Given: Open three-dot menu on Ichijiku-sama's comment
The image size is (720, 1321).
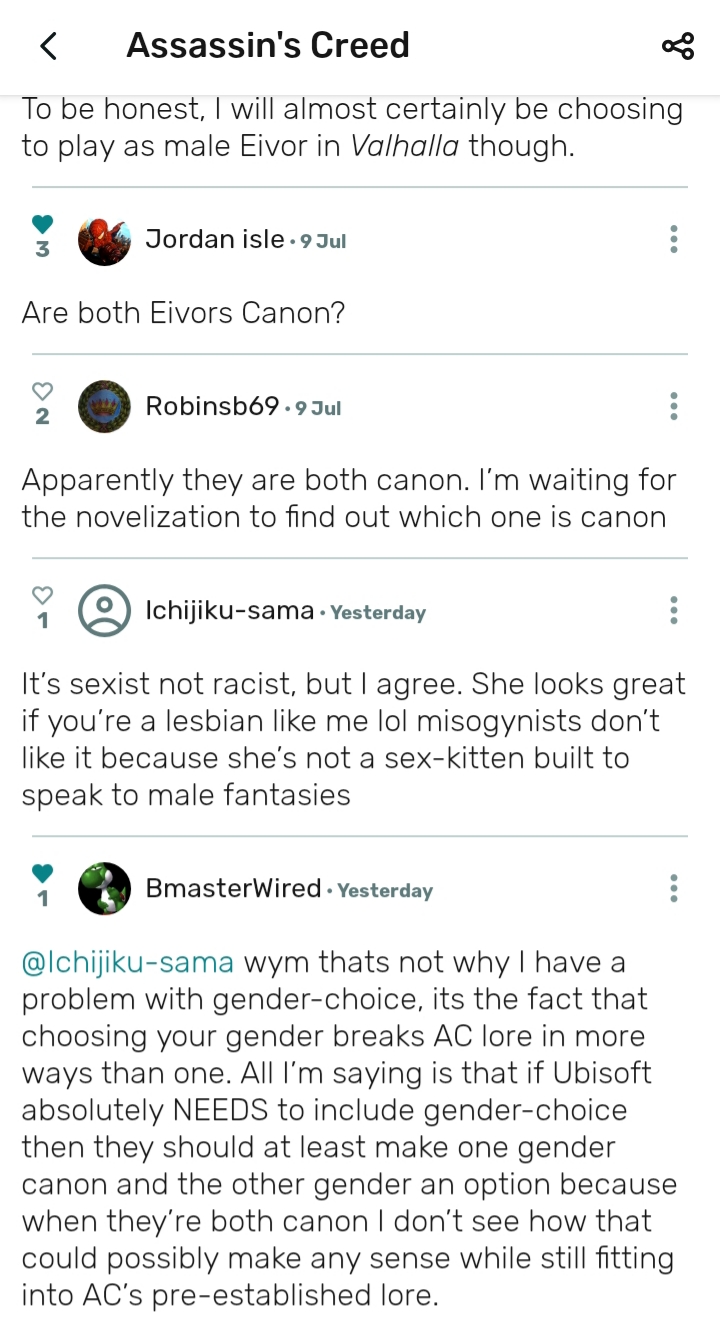Looking at the screenshot, I should 674,610.
